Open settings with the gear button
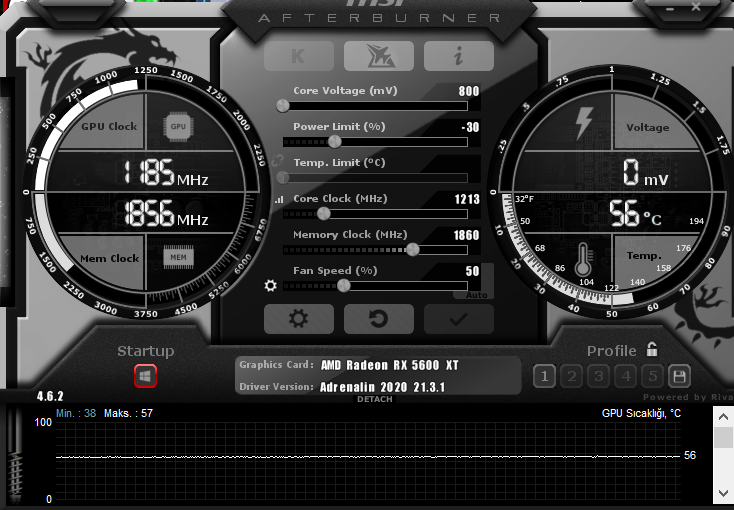The height and width of the screenshot is (510, 734). pos(299,319)
